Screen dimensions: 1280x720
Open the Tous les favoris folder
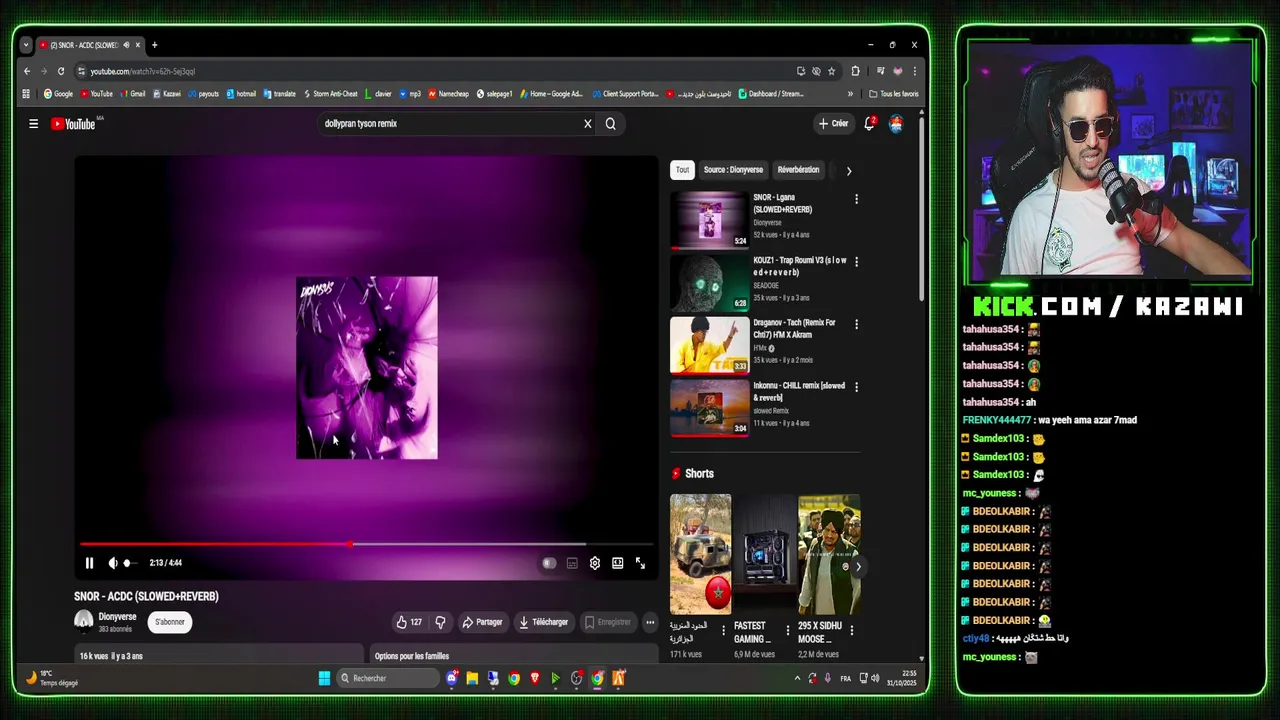pos(894,94)
